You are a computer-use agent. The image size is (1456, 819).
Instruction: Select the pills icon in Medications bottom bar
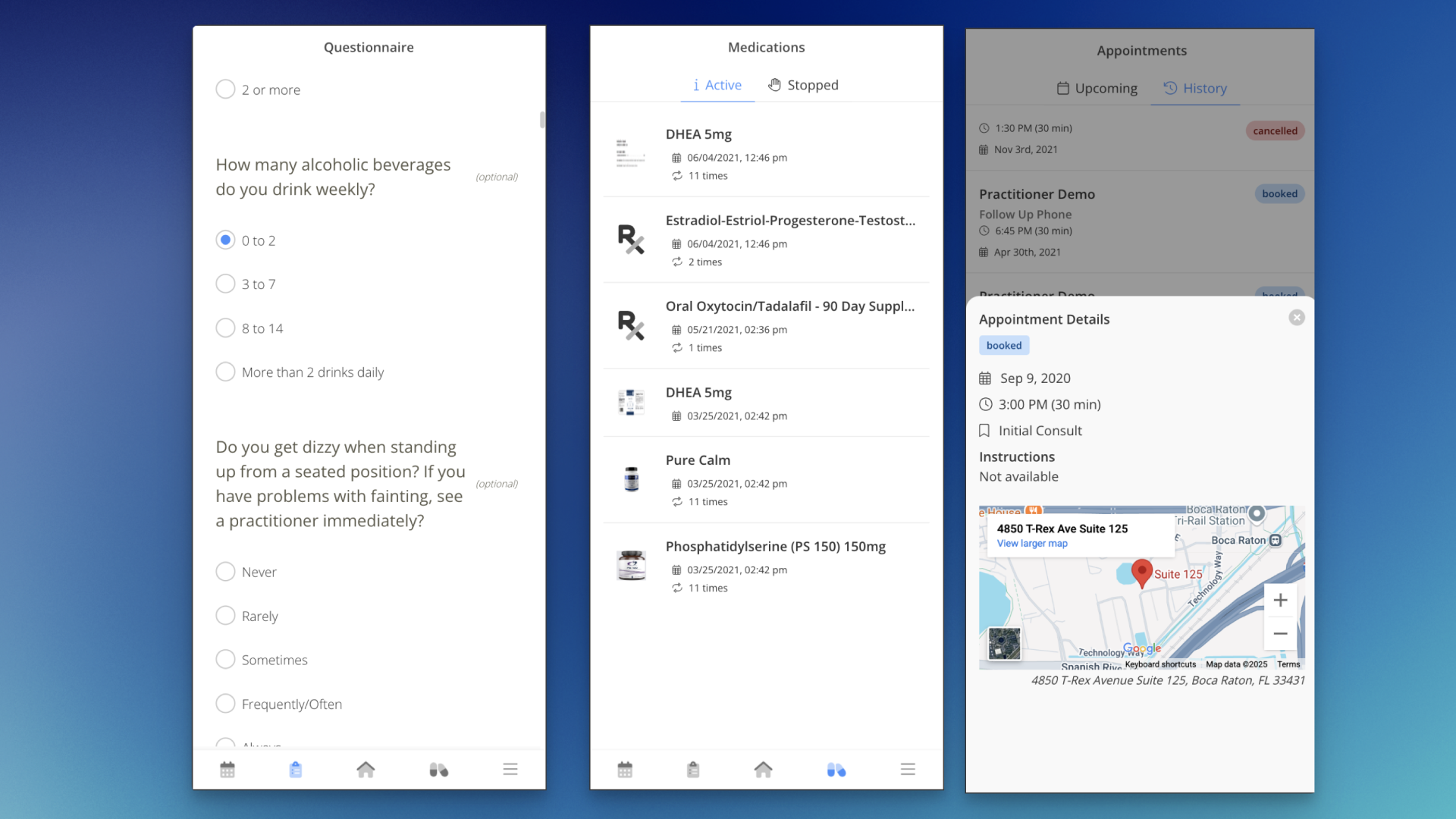836,769
